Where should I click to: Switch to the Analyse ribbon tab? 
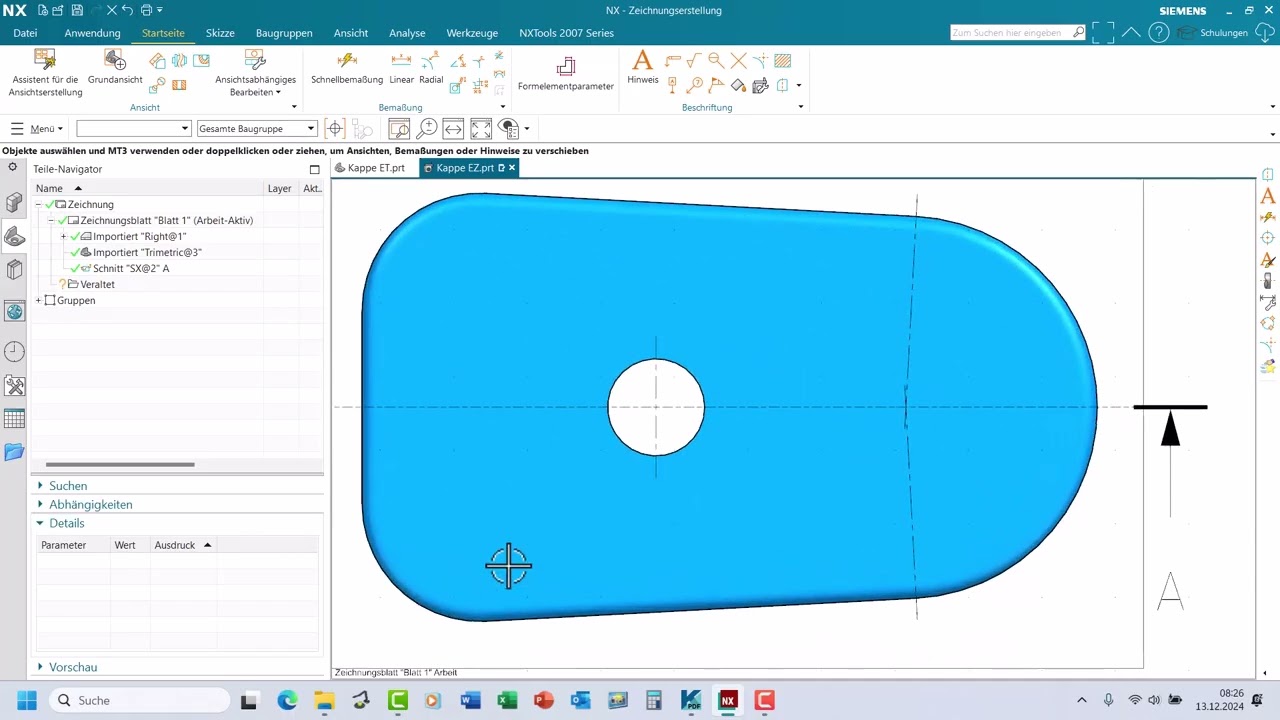tap(407, 33)
